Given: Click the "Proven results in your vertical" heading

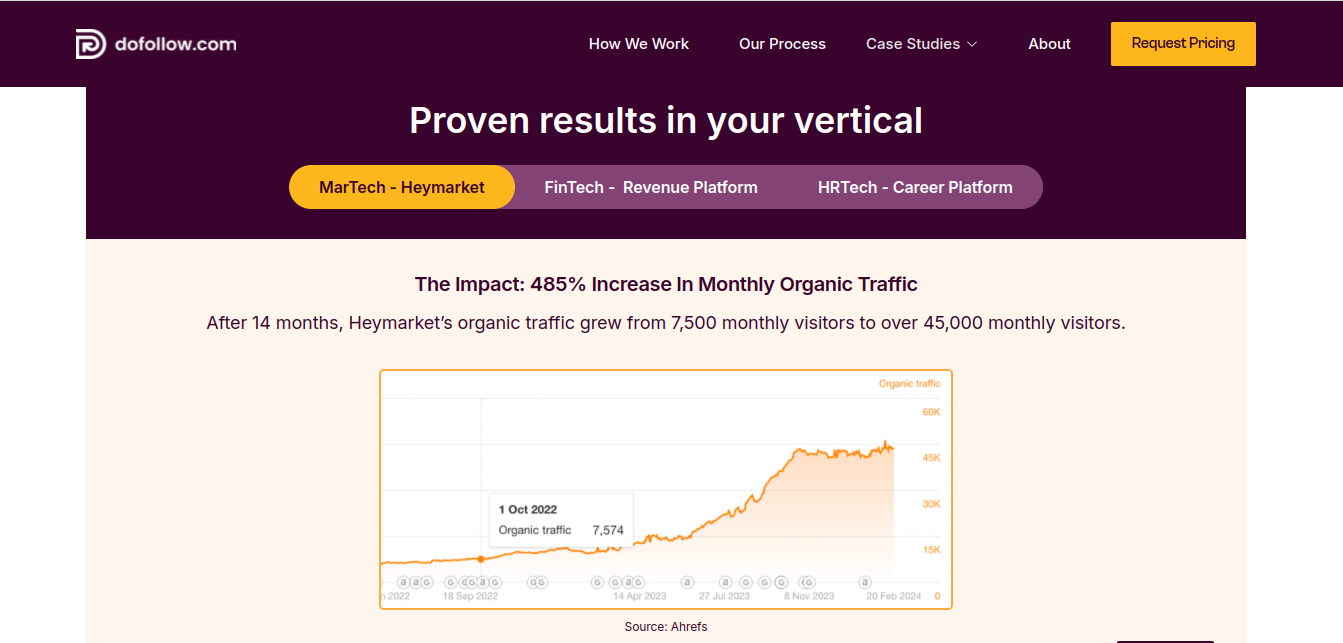Looking at the screenshot, I should point(666,120).
